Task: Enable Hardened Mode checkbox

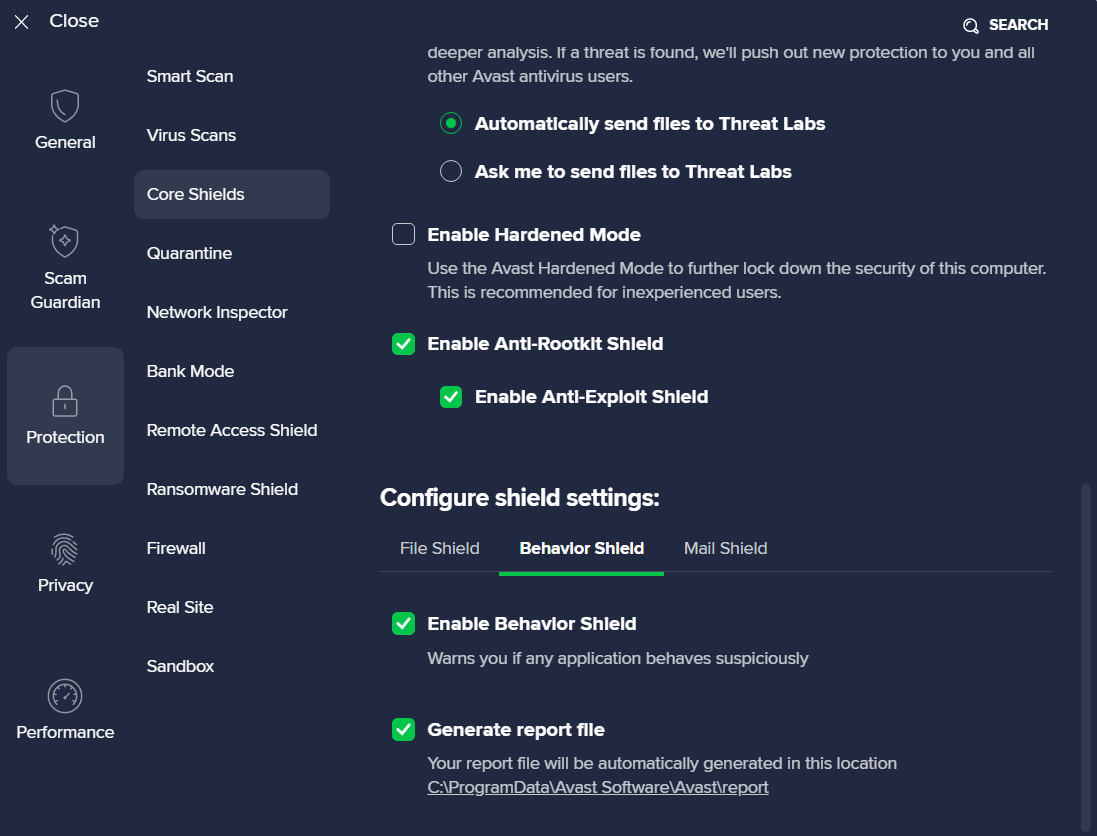Action: tap(403, 235)
